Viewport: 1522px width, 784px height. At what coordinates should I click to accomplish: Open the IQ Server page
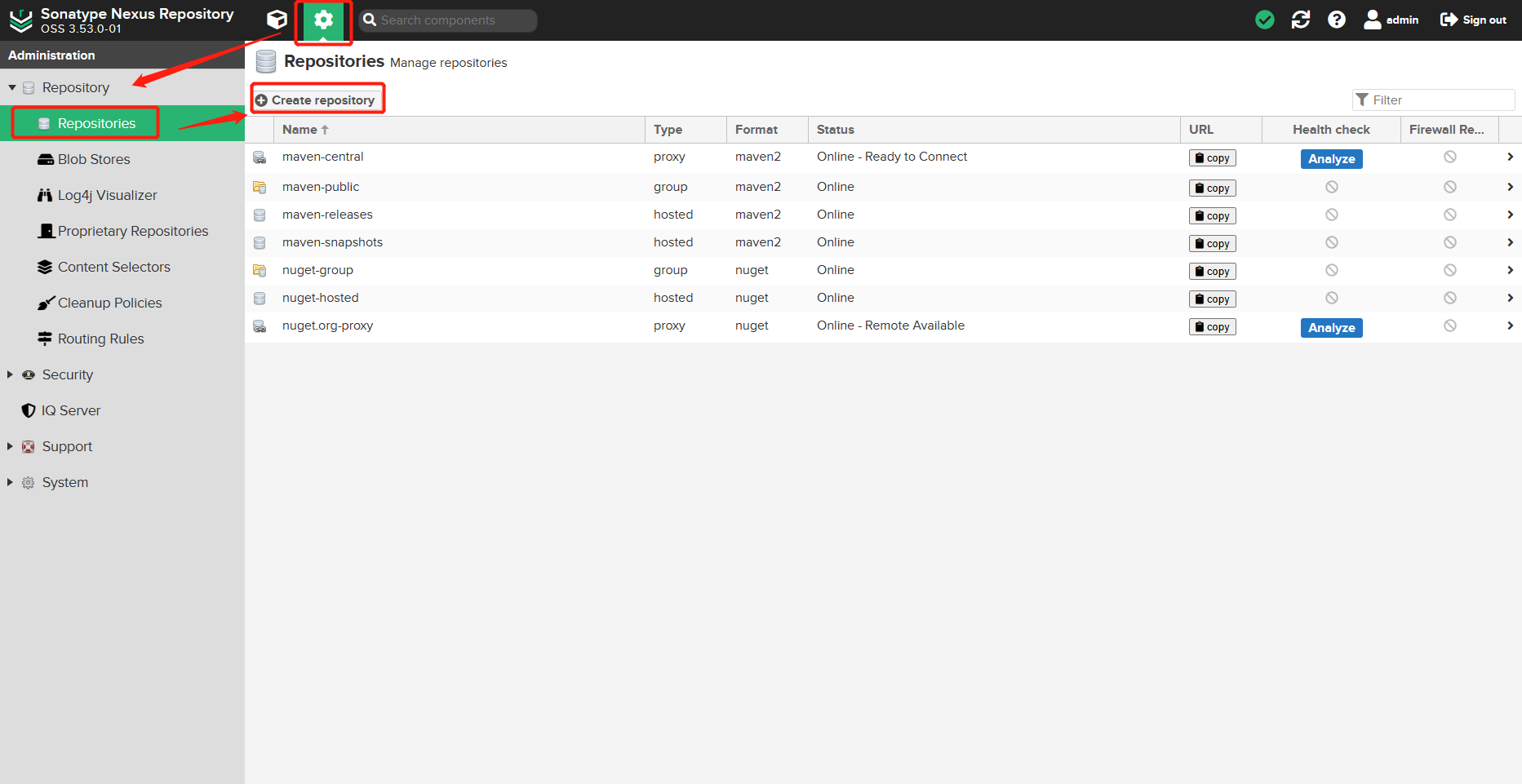tap(71, 410)
